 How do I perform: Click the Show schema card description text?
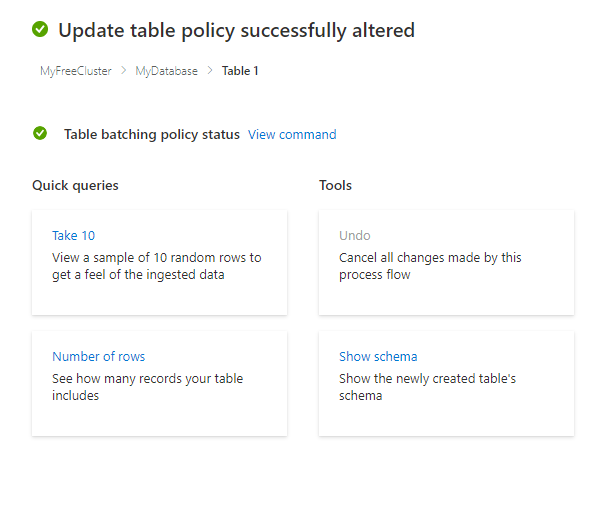tap(427, 387)
